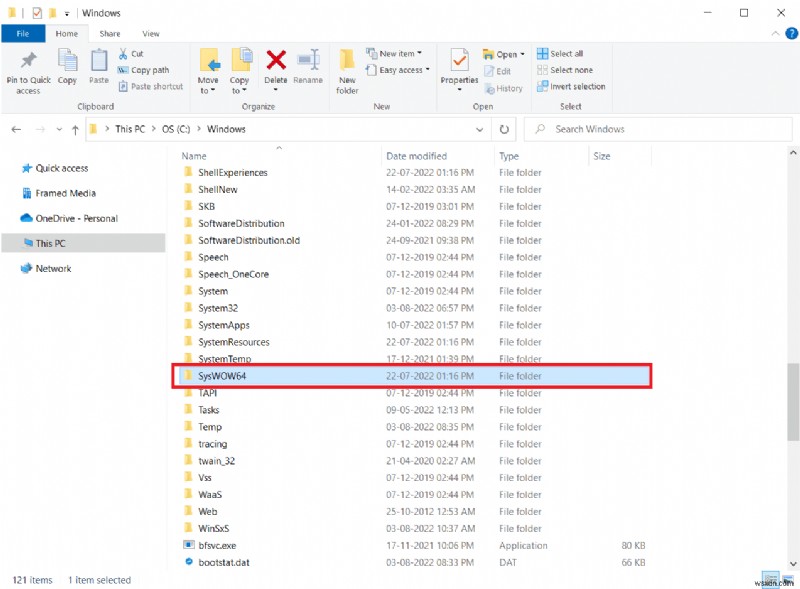Image resolution: width=800 pixels, height=589 pixels.
Task: Click the Cut scissors icon
Action: (x=123, y=54)
